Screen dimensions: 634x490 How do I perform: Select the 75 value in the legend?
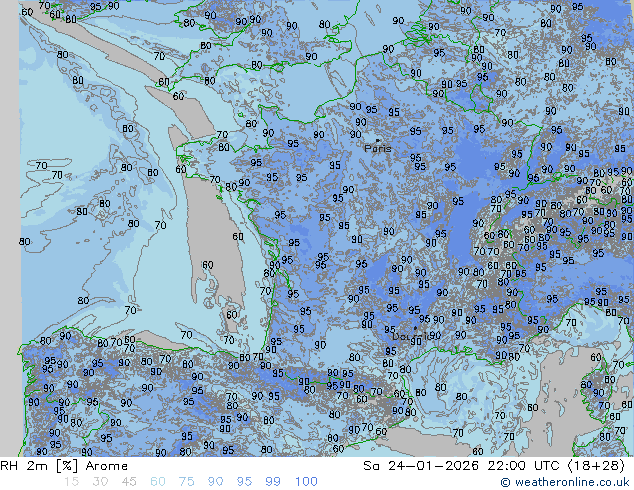[186, 482]
